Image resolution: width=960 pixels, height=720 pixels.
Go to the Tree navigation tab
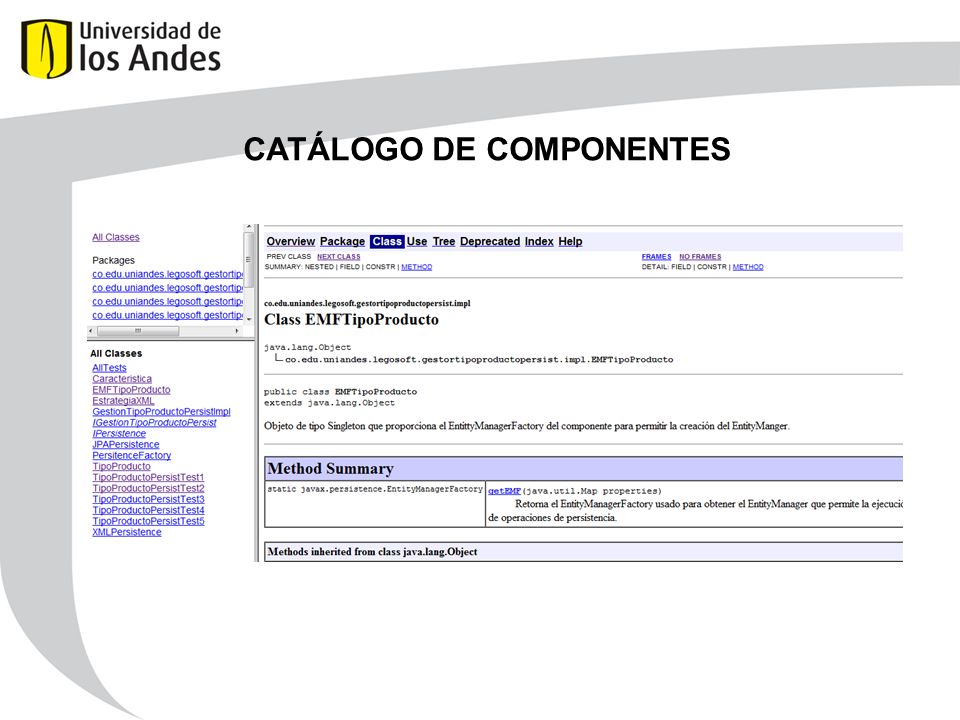tap(444, 242)
